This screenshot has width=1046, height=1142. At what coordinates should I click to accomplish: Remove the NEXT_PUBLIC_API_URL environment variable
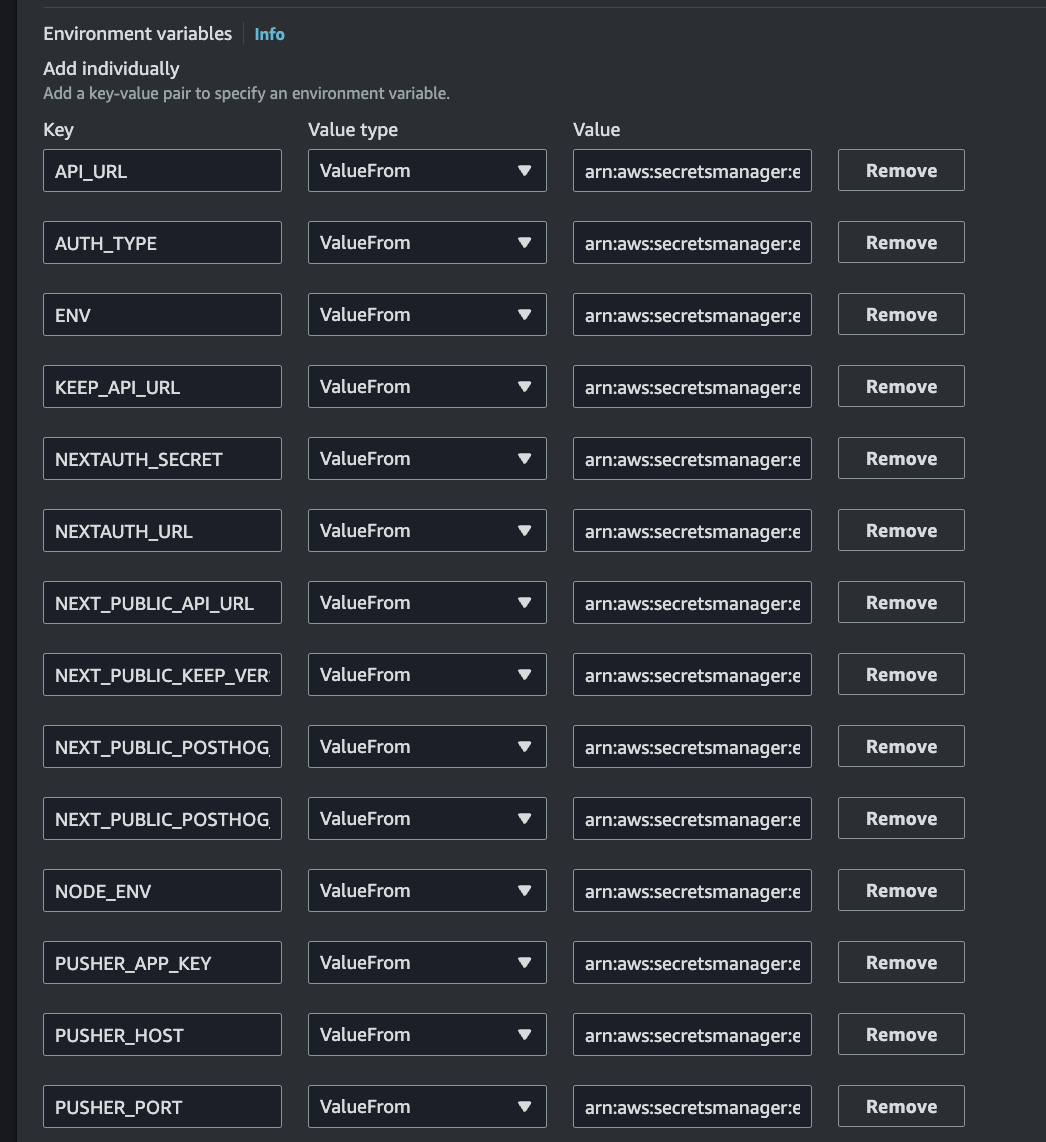[899, 602]
